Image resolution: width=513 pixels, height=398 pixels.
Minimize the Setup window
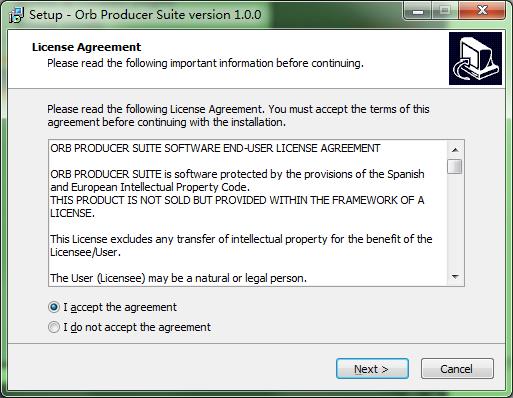[418, 12]
